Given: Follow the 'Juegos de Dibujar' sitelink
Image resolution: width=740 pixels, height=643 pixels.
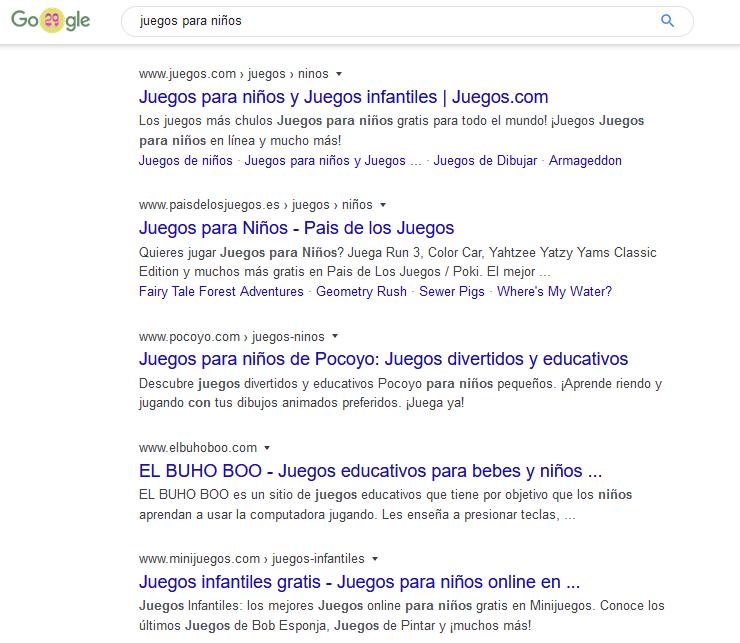Looking at the screenshot, I should [x=485, y=161].
